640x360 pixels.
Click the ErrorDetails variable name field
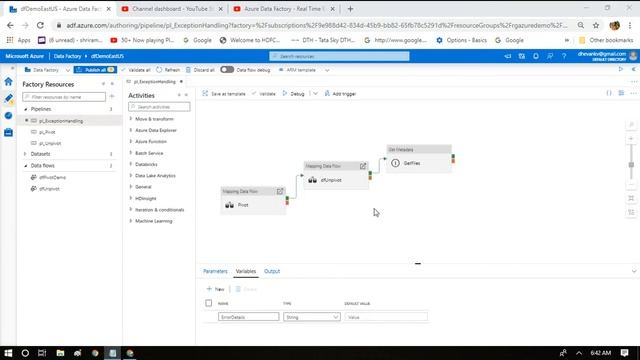249,317
